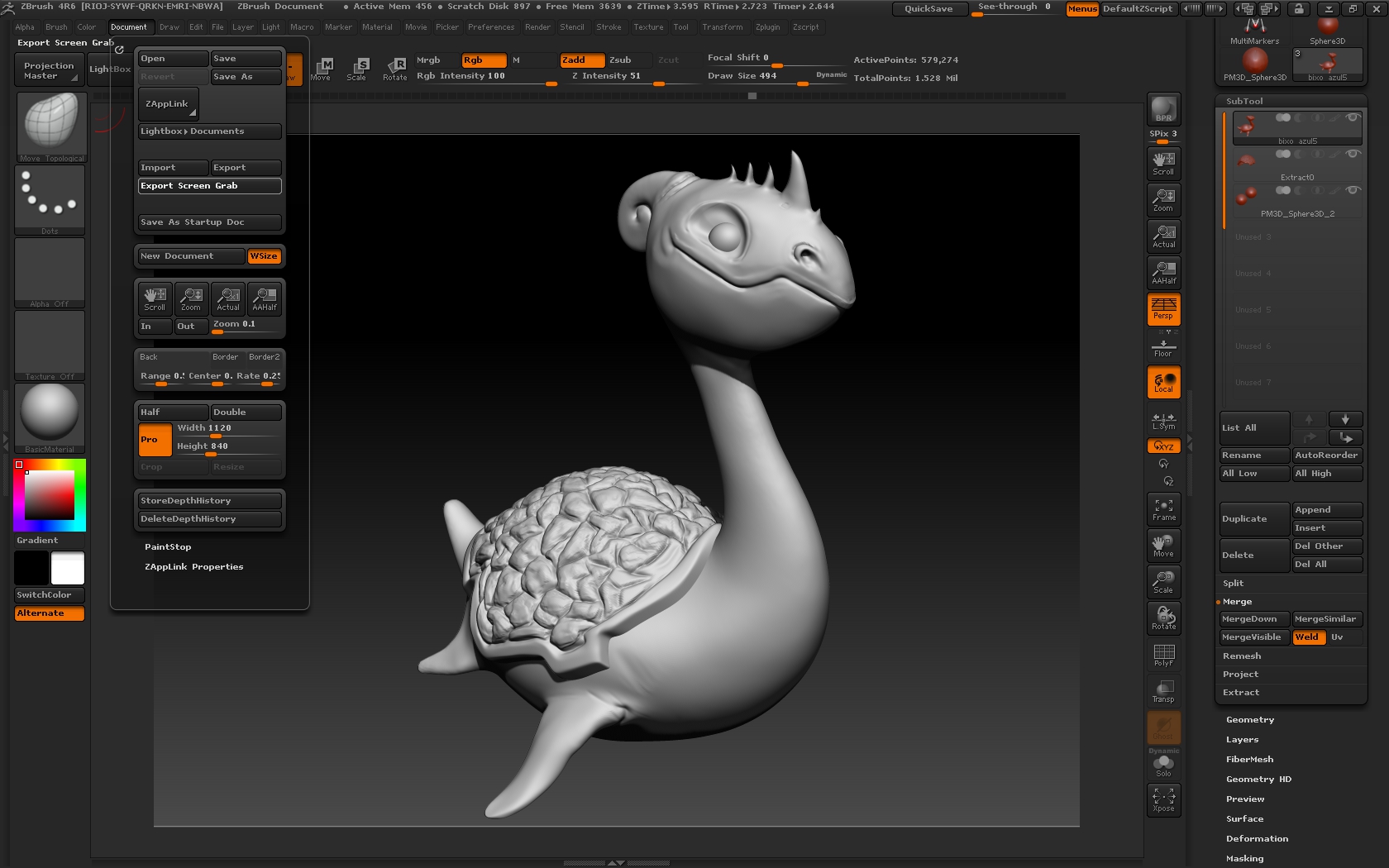Open the Zplugin menu
The height and width of the screenshot is (868, 1389).
click(768, 27)
